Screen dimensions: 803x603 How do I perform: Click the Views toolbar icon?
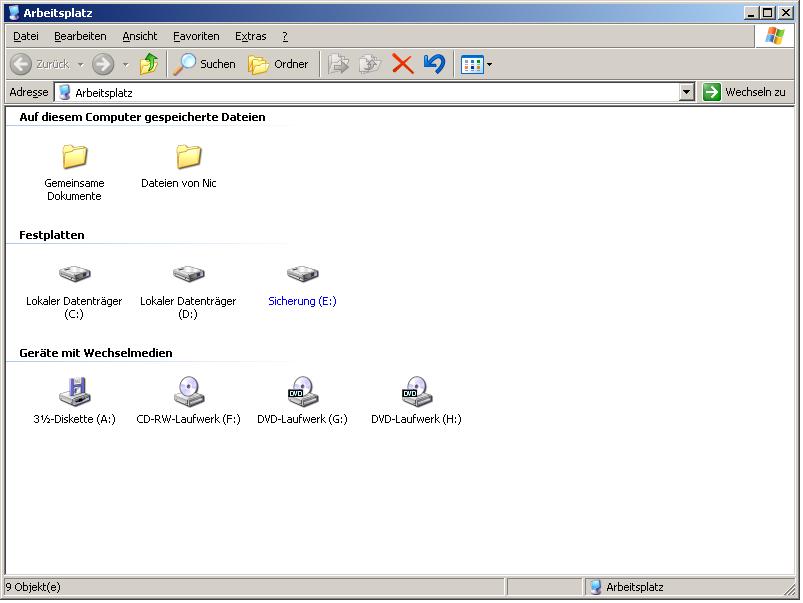point(472,65)
